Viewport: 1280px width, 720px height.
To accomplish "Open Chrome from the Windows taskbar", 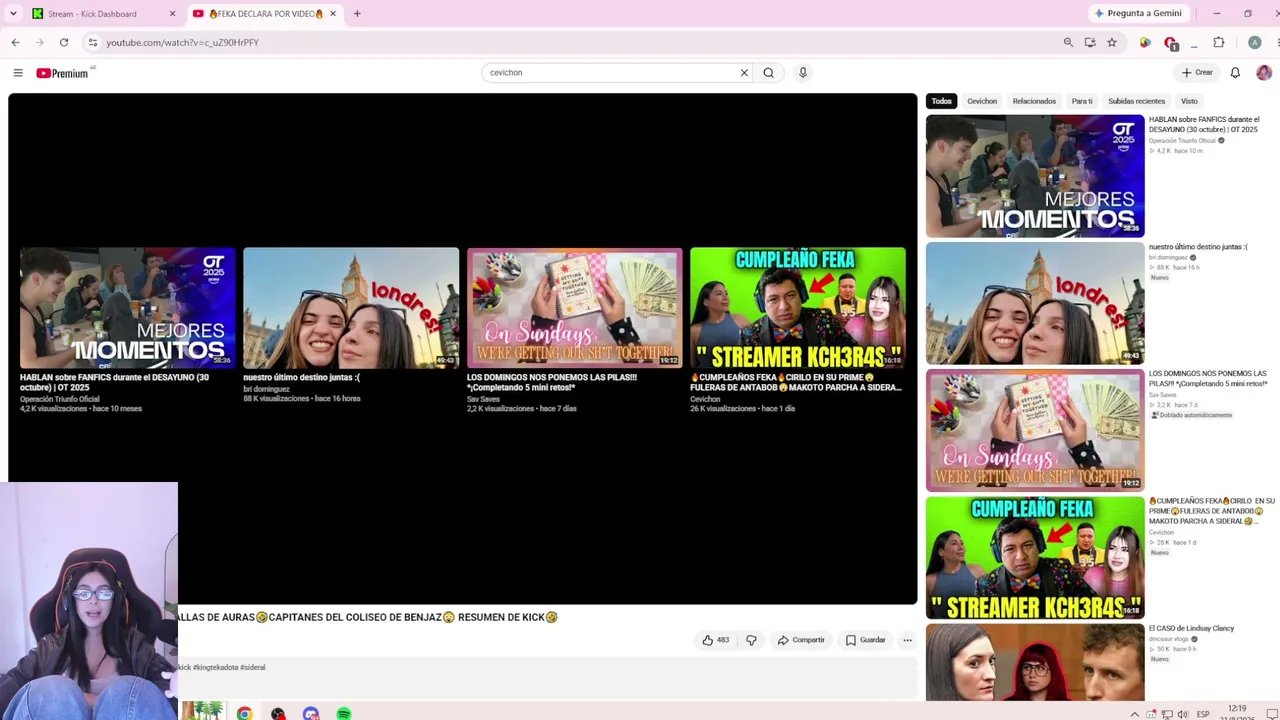I will (244, 714).
